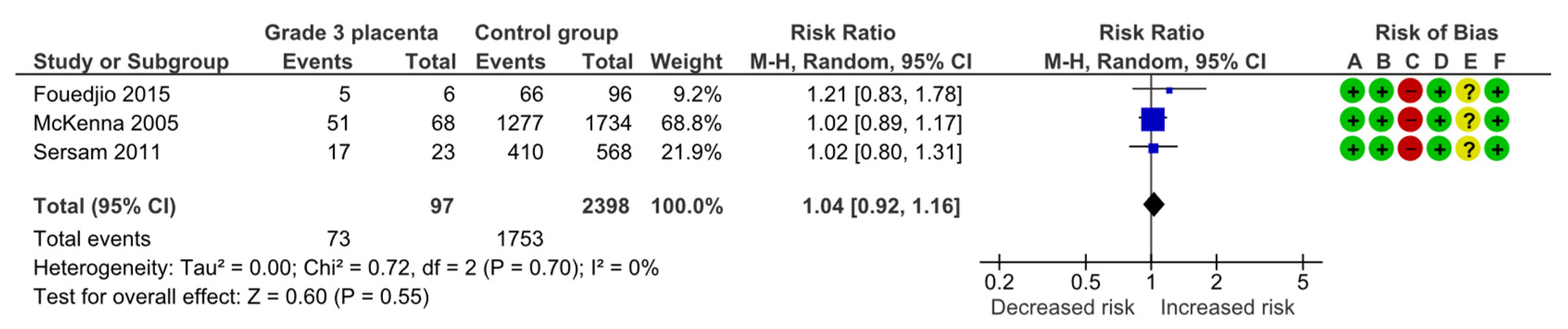Click Fouedjio 2015 red minus under column C
Screen dimensions: 1568x329
[x=1411, y=92]
